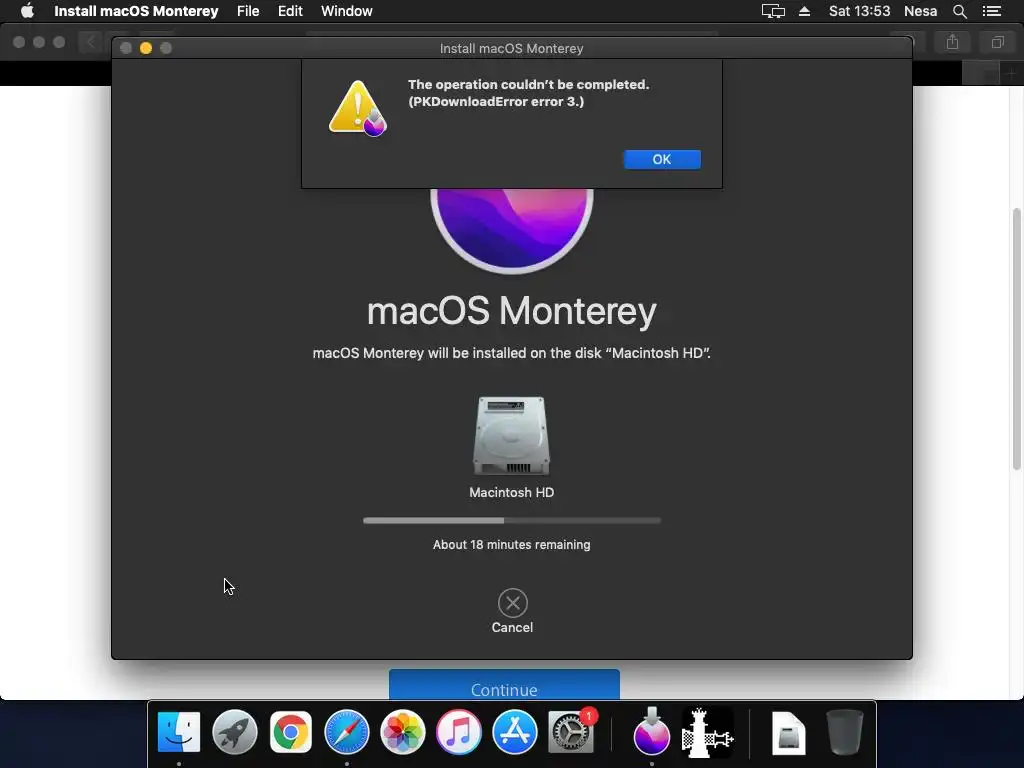Open the File menu

click(248, 11)
